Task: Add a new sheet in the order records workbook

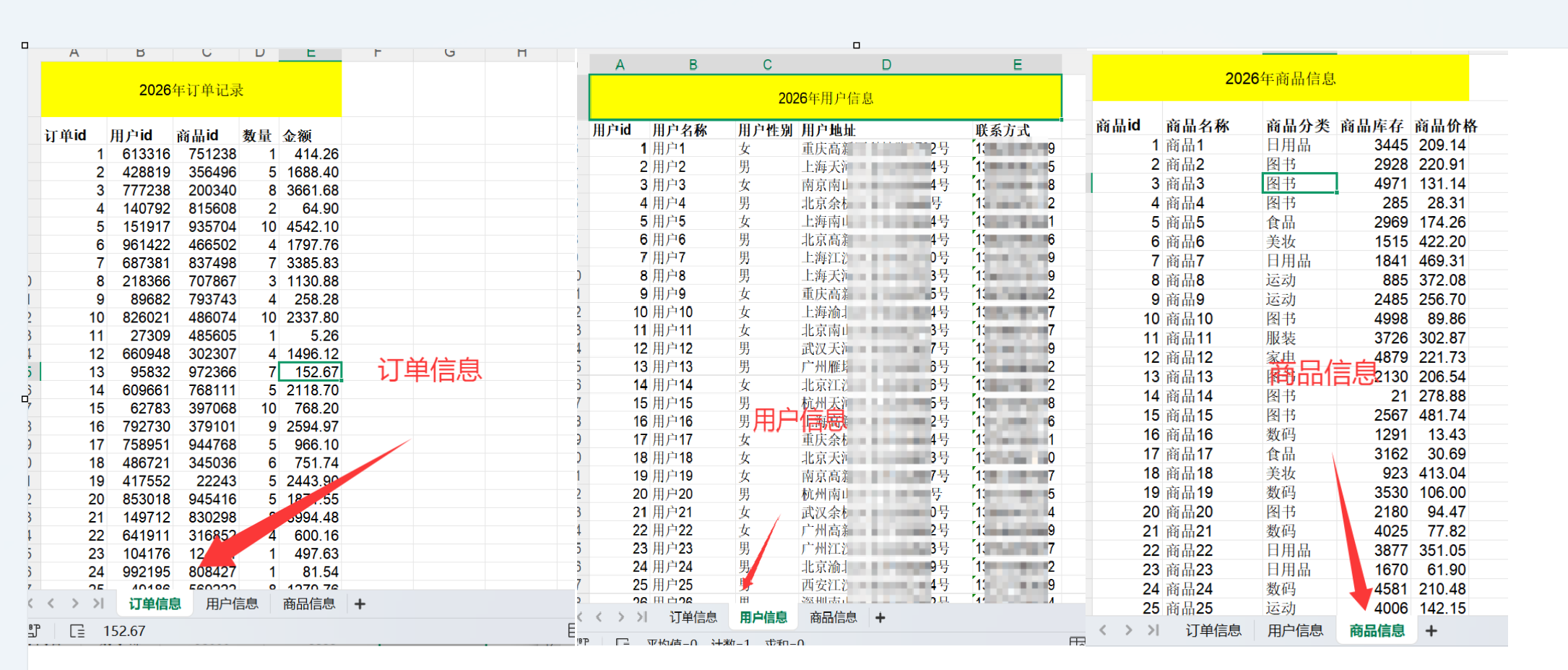Action: pyautogui.click(x=360, y=604)
